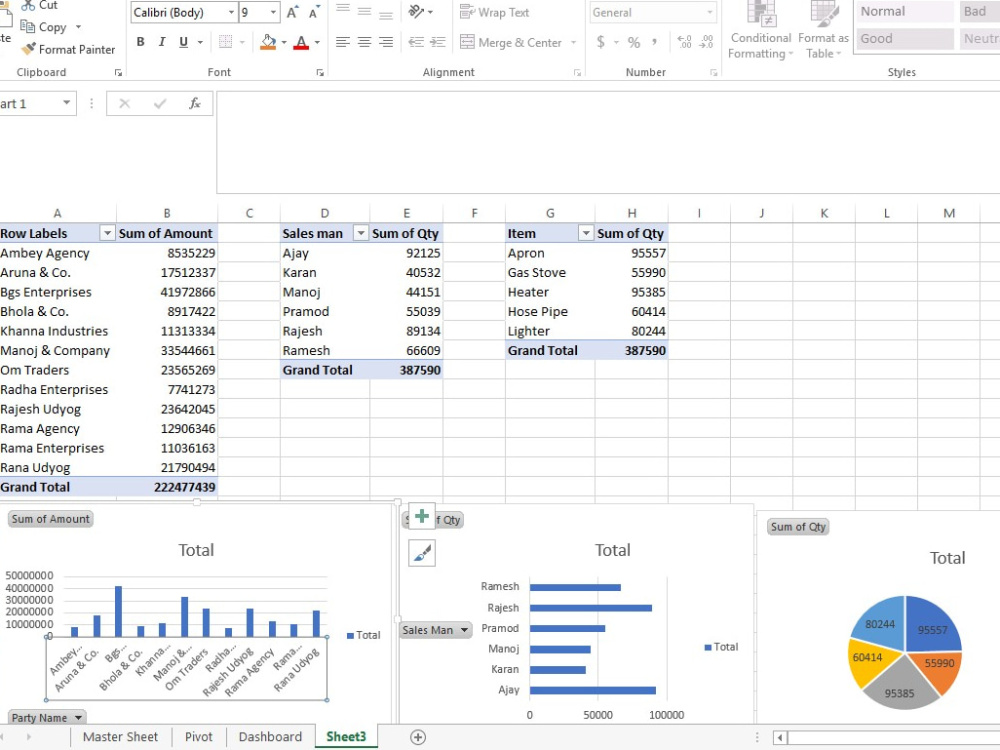Click Merge & Center
The height and width of the screenshot is (750, 1000).
point(511,43)
